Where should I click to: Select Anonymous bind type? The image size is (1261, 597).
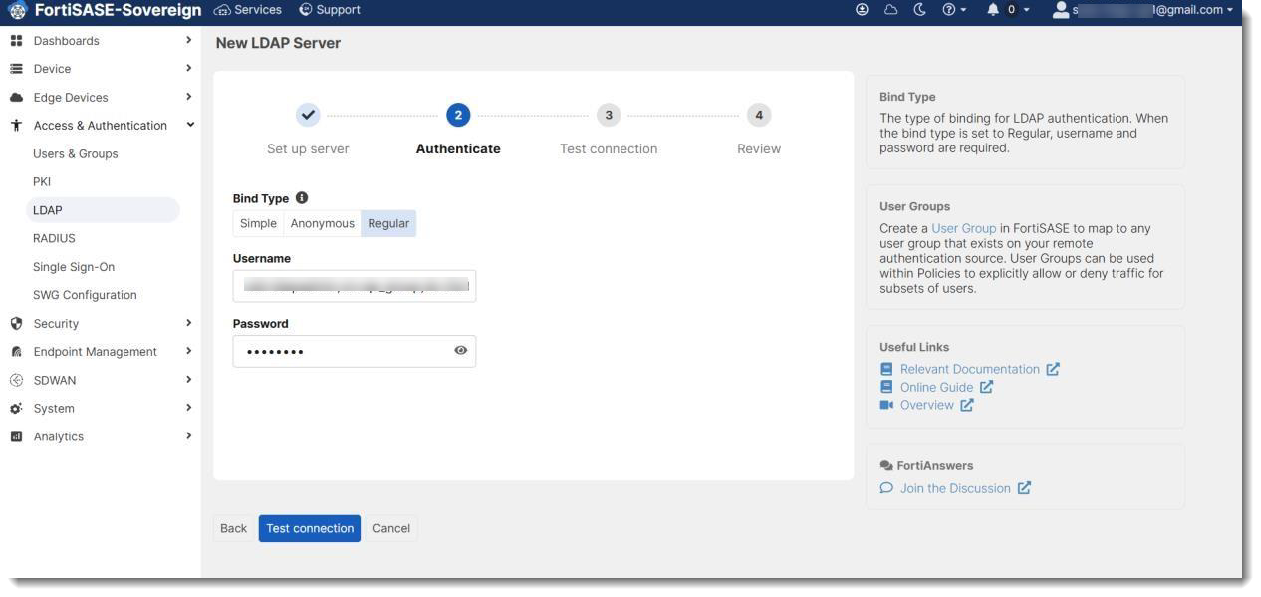322,224
